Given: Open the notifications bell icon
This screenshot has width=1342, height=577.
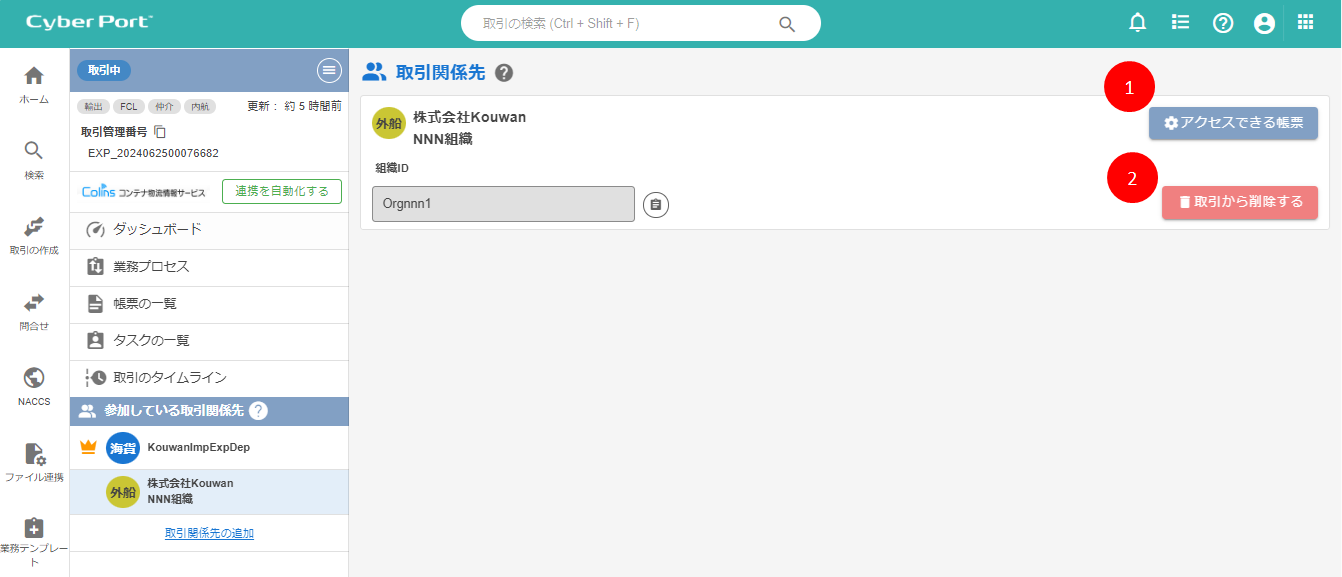Looking at the screenshot, I should [x=1137, y=23].
